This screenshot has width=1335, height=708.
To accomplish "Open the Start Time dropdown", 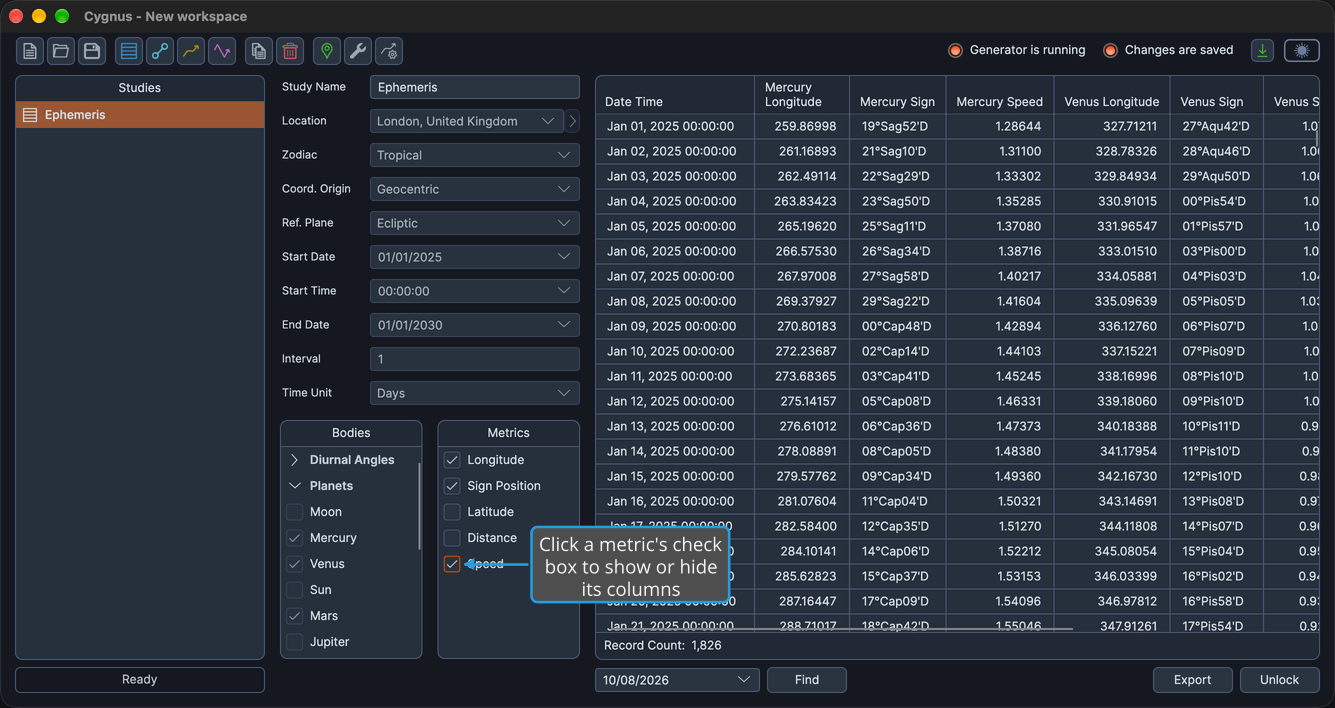I will tap(475, 291).
